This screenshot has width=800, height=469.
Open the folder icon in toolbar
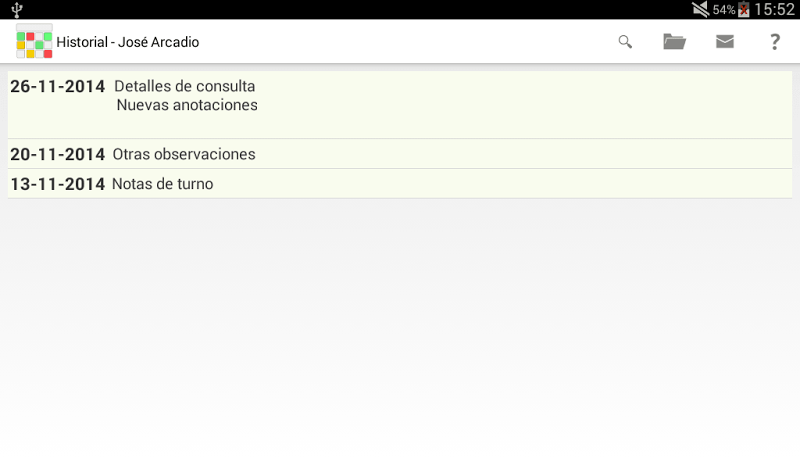pos(675,42)
